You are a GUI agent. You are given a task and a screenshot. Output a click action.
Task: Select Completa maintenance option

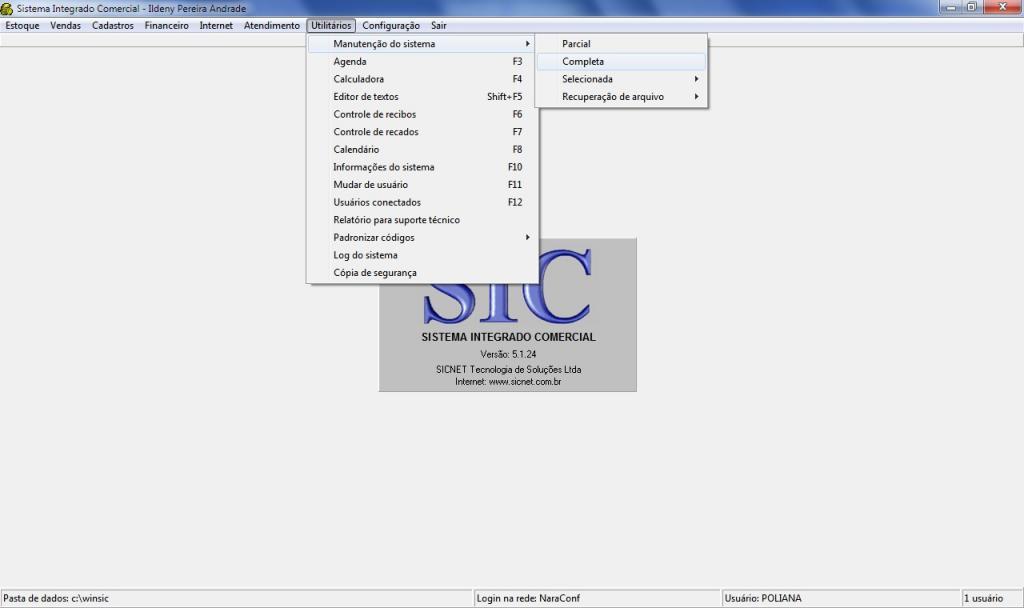coord(621,61)
